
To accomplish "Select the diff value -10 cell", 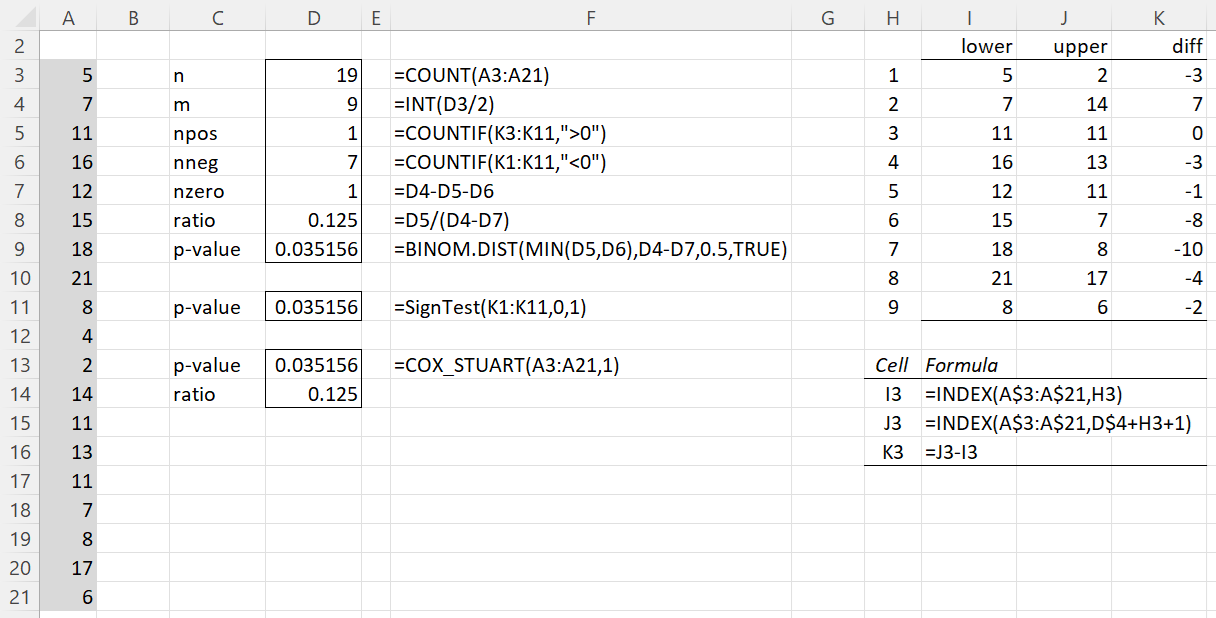I will tap(1175, 249).
